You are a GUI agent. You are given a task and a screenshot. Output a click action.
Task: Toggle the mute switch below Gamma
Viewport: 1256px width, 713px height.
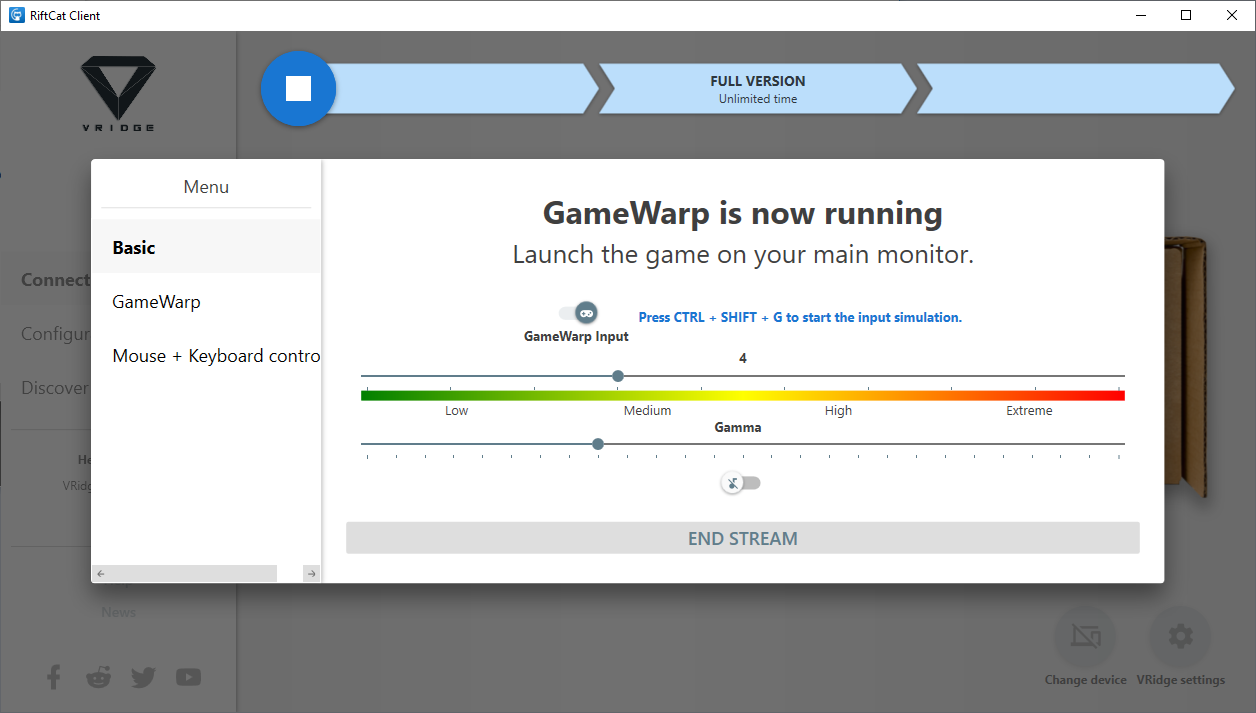point(741,483)
